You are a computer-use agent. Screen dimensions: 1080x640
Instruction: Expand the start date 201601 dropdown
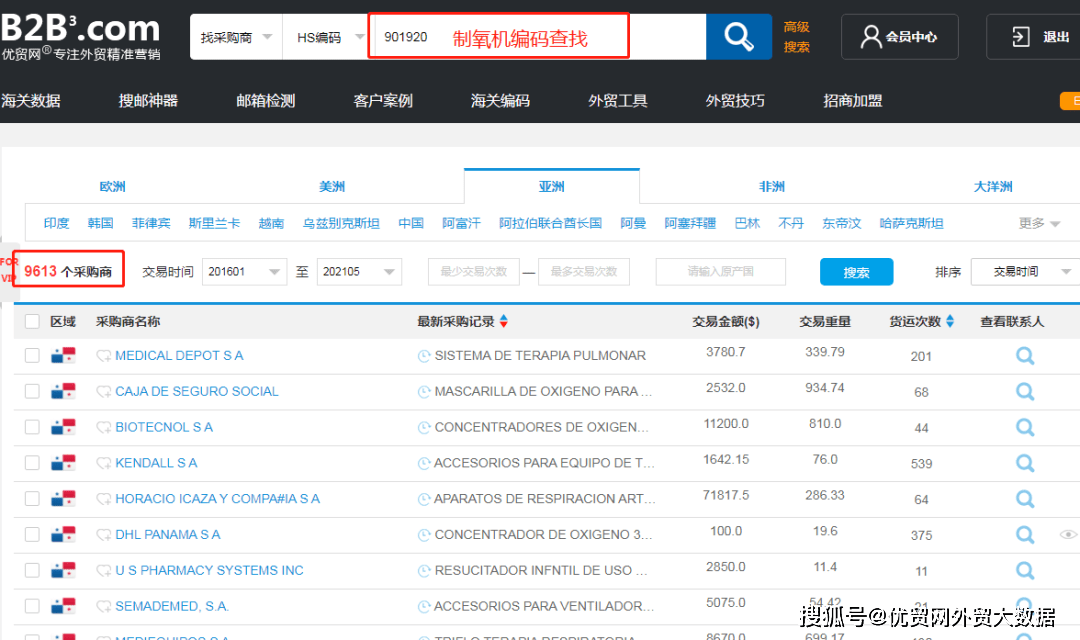pos(244,271)
